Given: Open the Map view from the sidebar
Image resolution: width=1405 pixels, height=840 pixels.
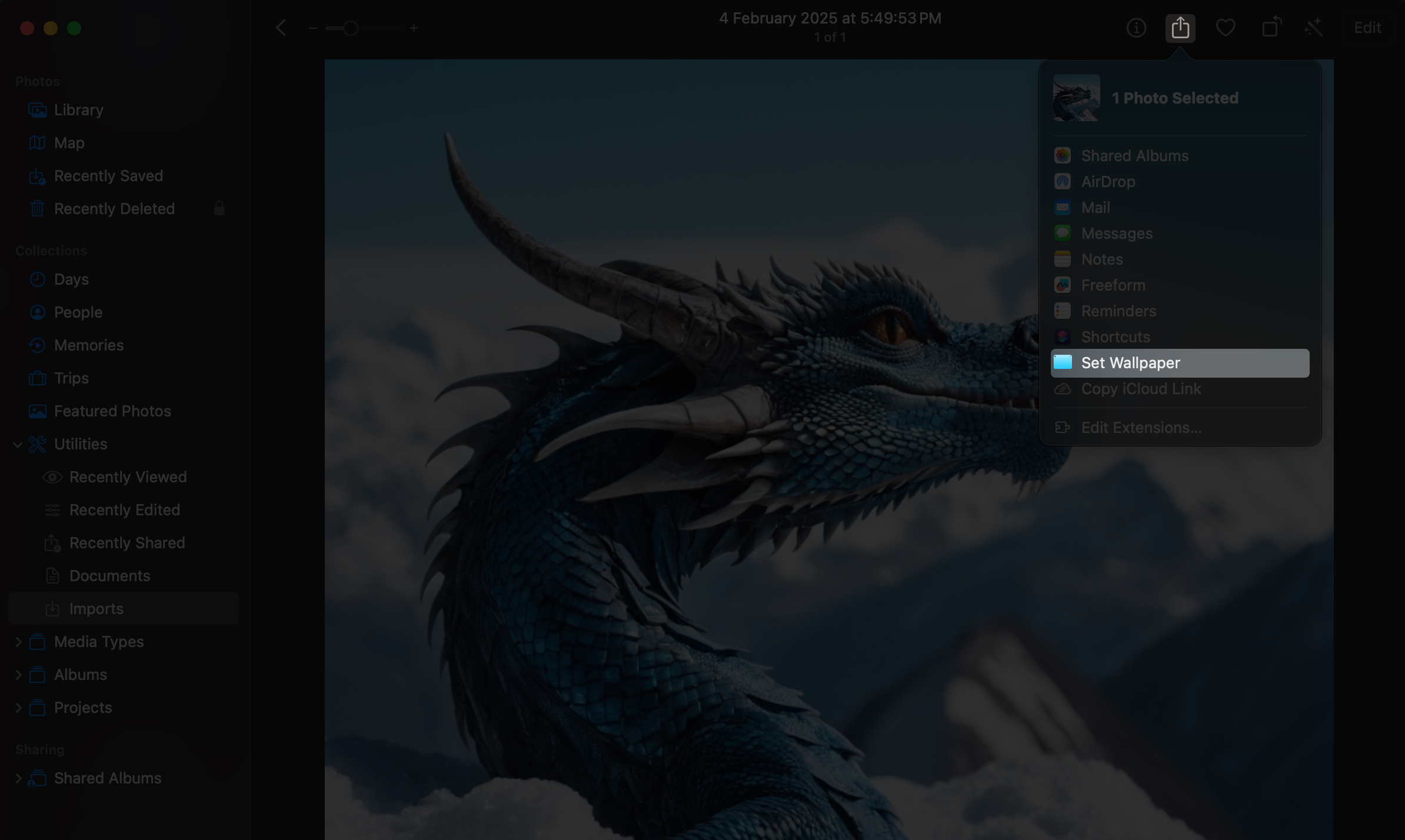Looking at the screenshot, I should point(68,142).
